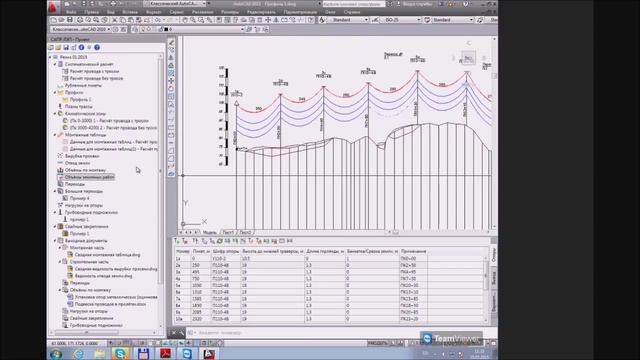Switch to the 'Лист2' layout tab

[x=245, y=232]
